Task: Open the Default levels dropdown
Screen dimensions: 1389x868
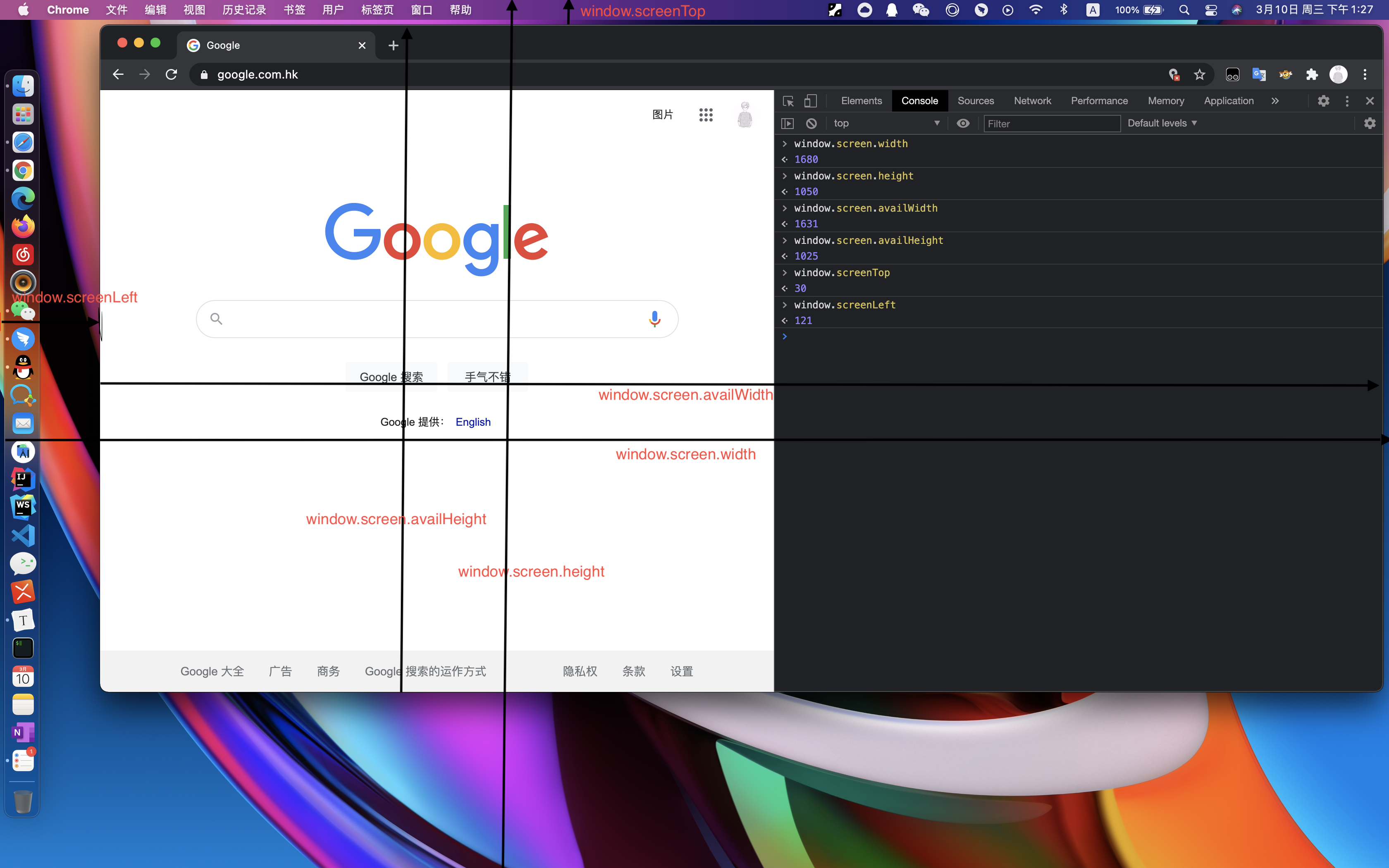Action: click(1162, 124)
